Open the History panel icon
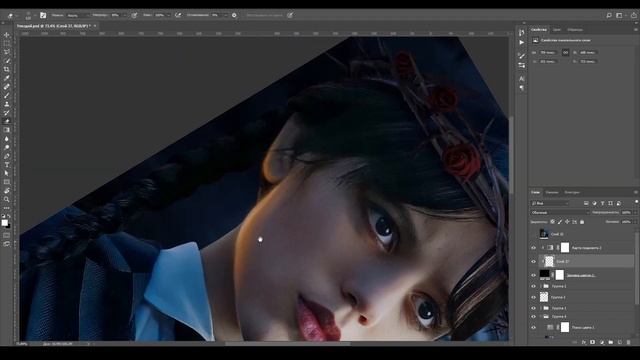640x360 pixels. pos(522,33)
